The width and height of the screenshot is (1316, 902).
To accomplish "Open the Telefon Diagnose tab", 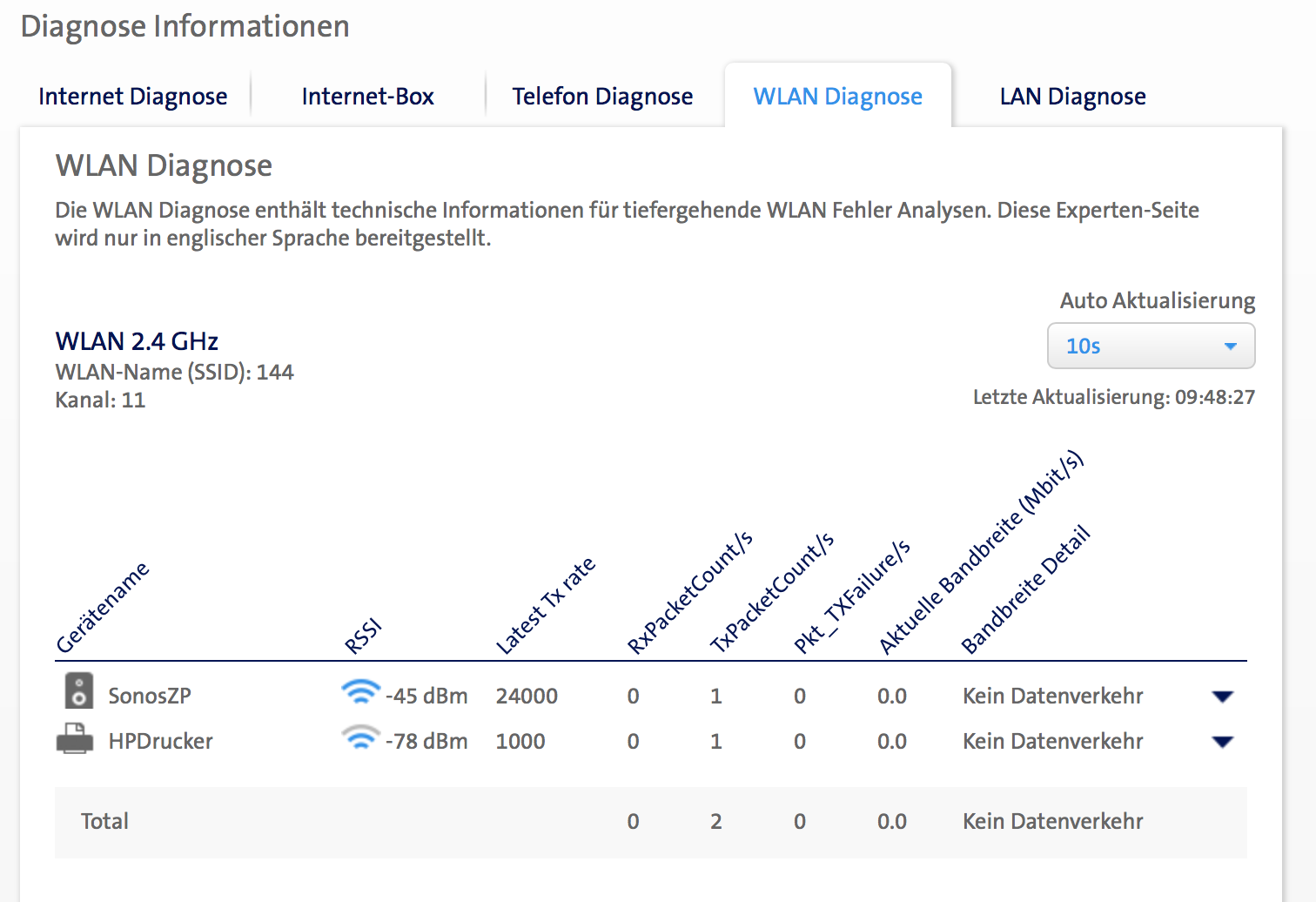I will (x=602, y=97).
